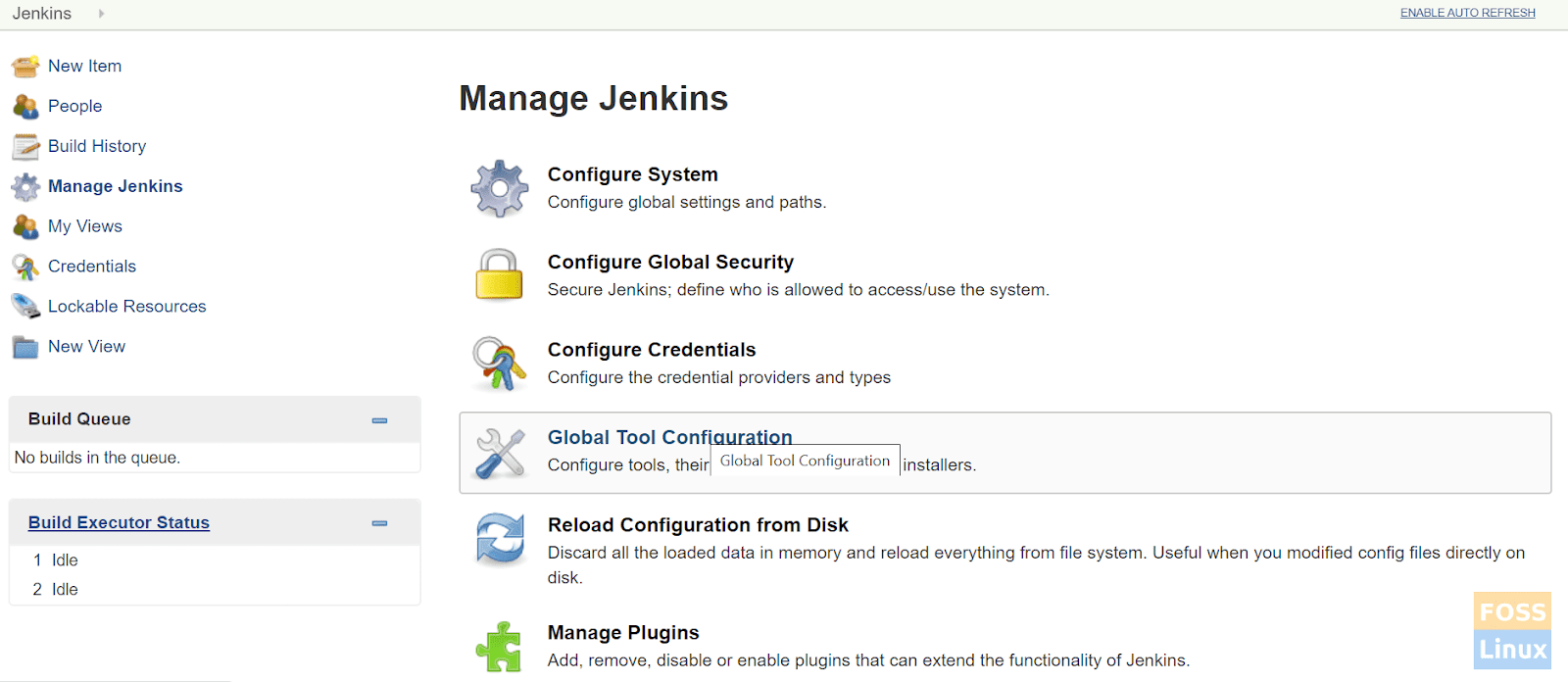The height and width of the screenshot is (682, 1568).
Task: Collapse the Build Executor Status panel
Action: coord(379,523)
